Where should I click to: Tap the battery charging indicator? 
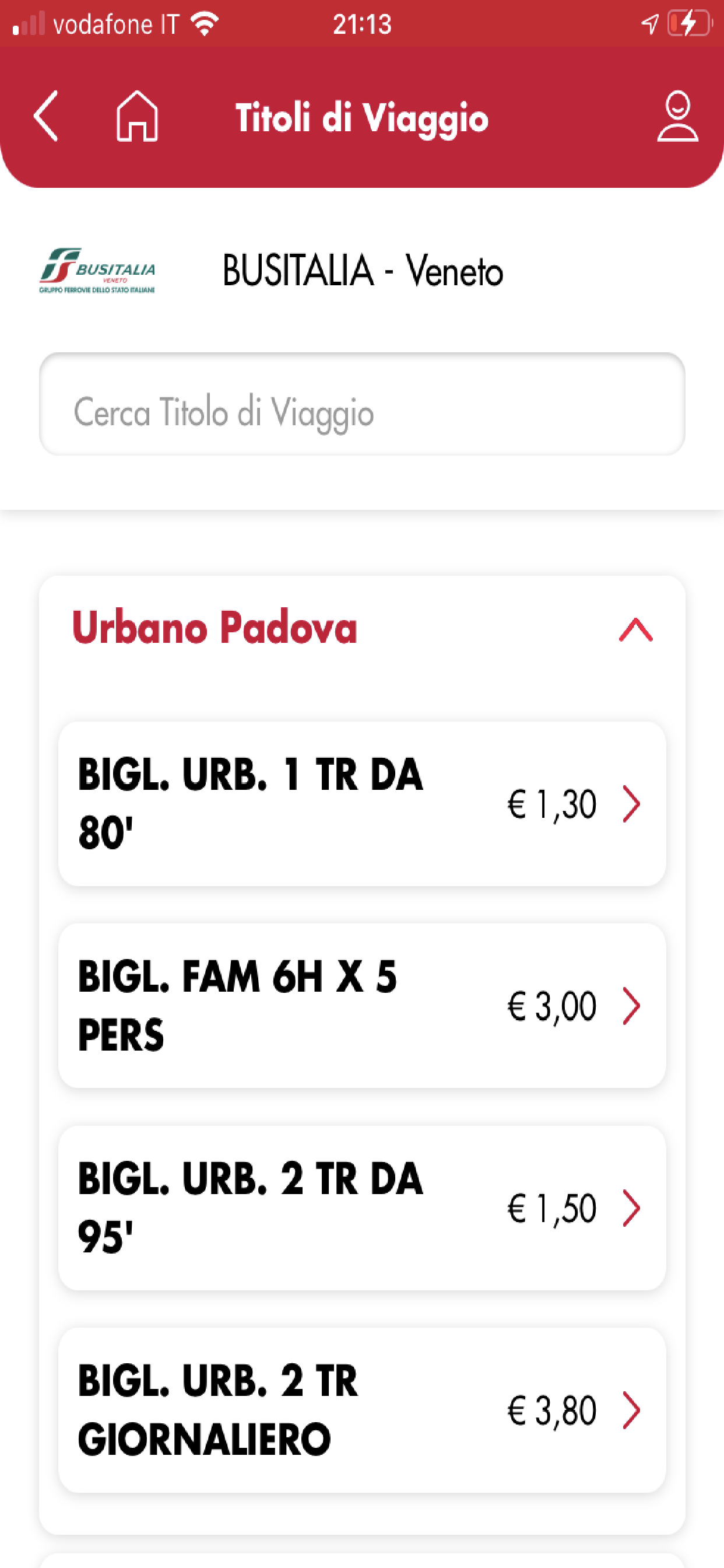coord(690,24)
